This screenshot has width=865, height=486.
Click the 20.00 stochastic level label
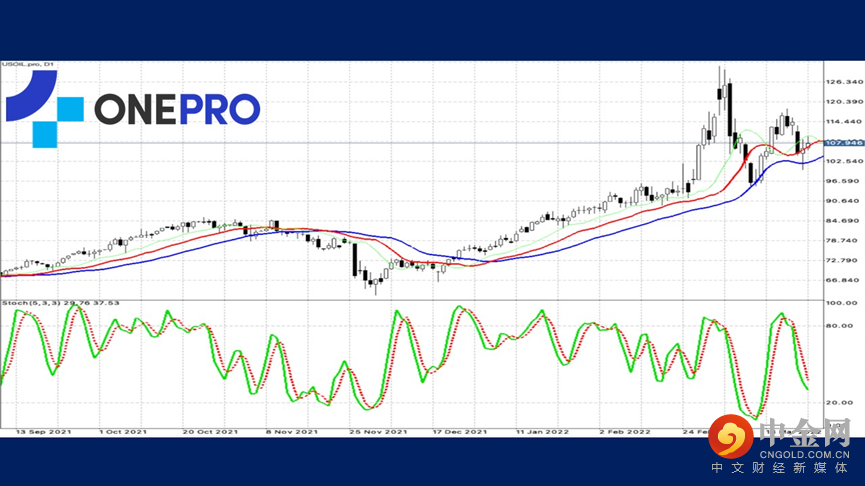(839, 403)
